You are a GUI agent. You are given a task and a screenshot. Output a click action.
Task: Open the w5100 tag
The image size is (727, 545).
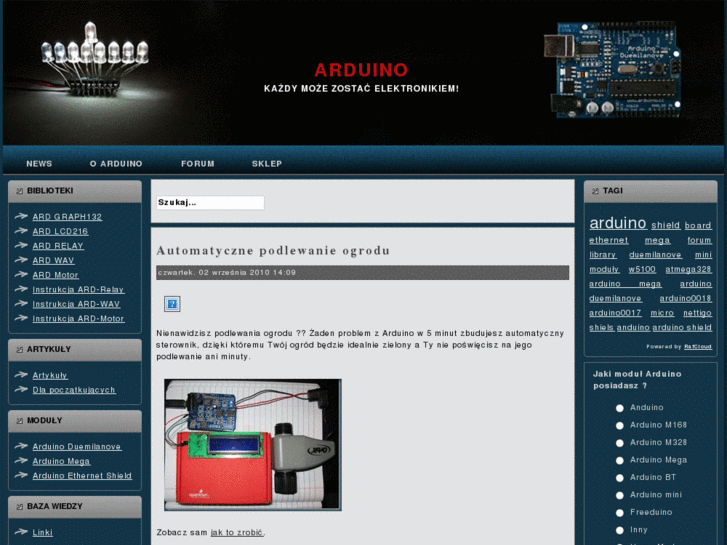[642, 269]
